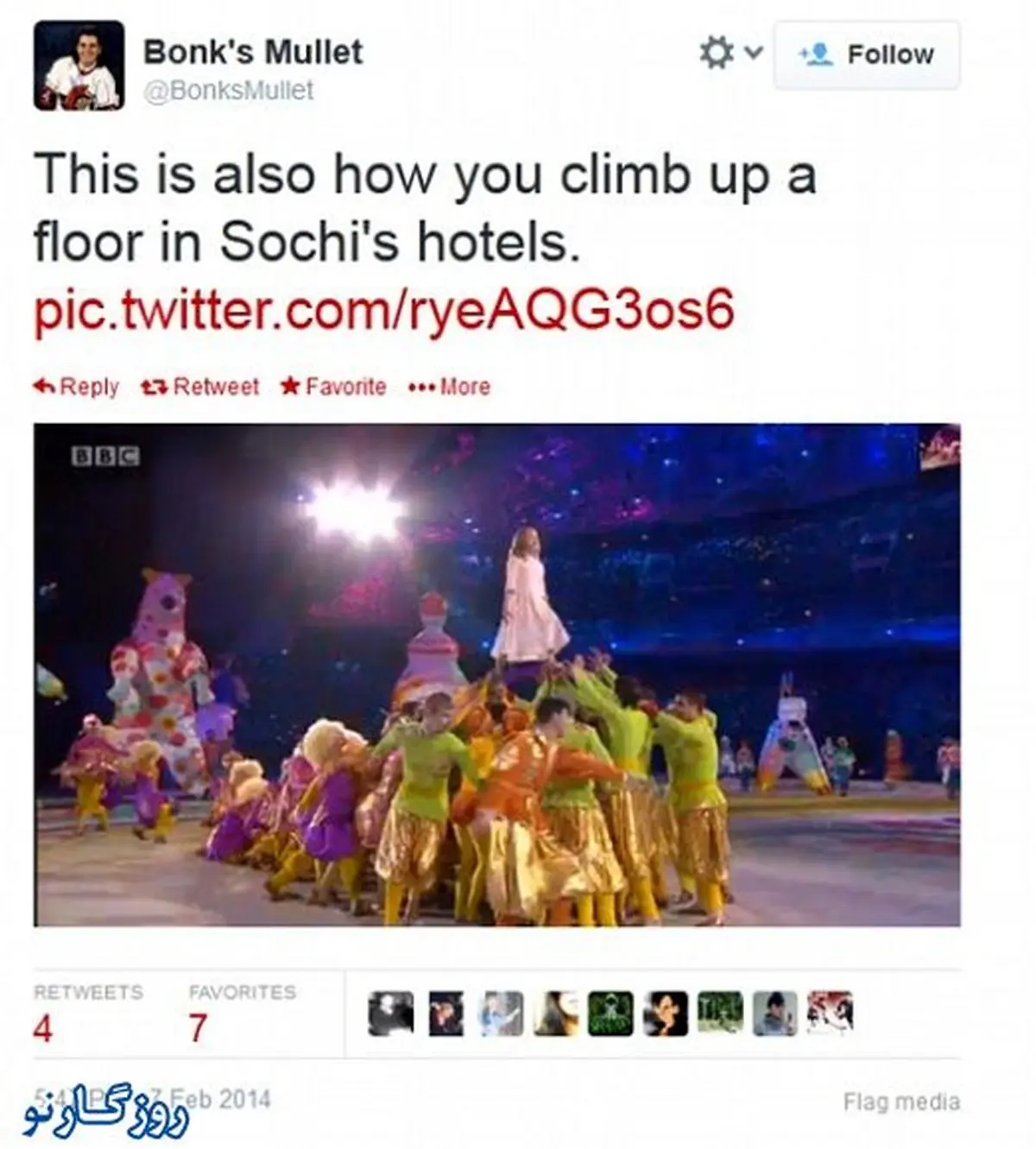Click the last red-and-white user avatar

coord(831,1013)
